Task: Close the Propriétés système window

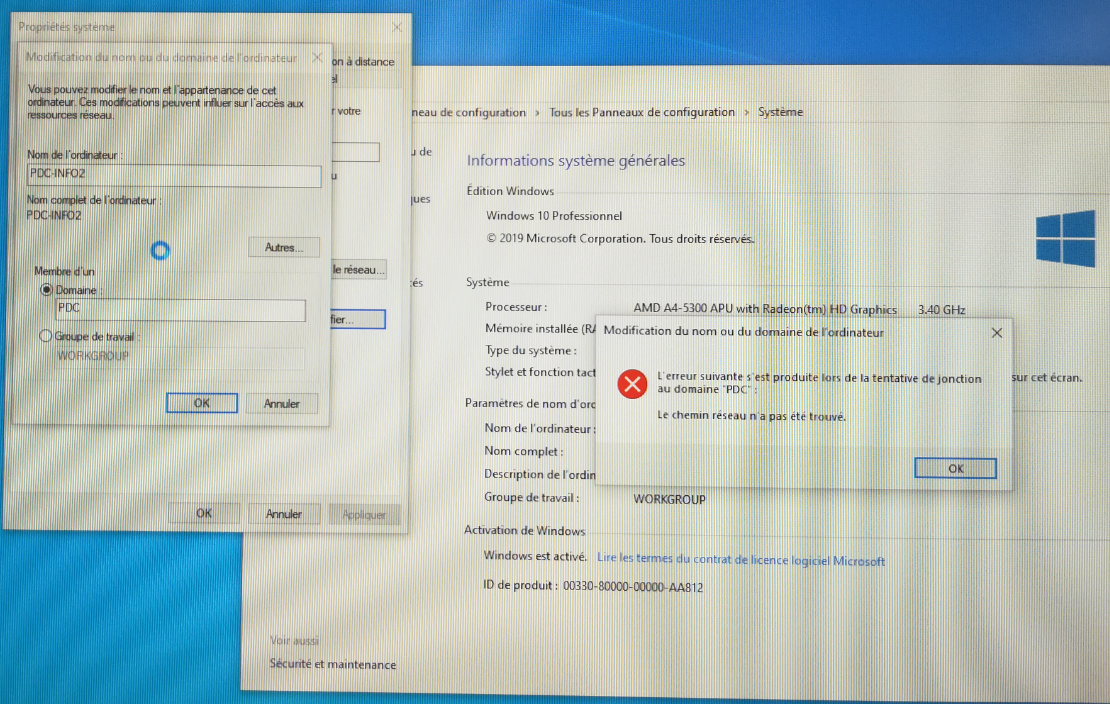Action: coord(397,27)
